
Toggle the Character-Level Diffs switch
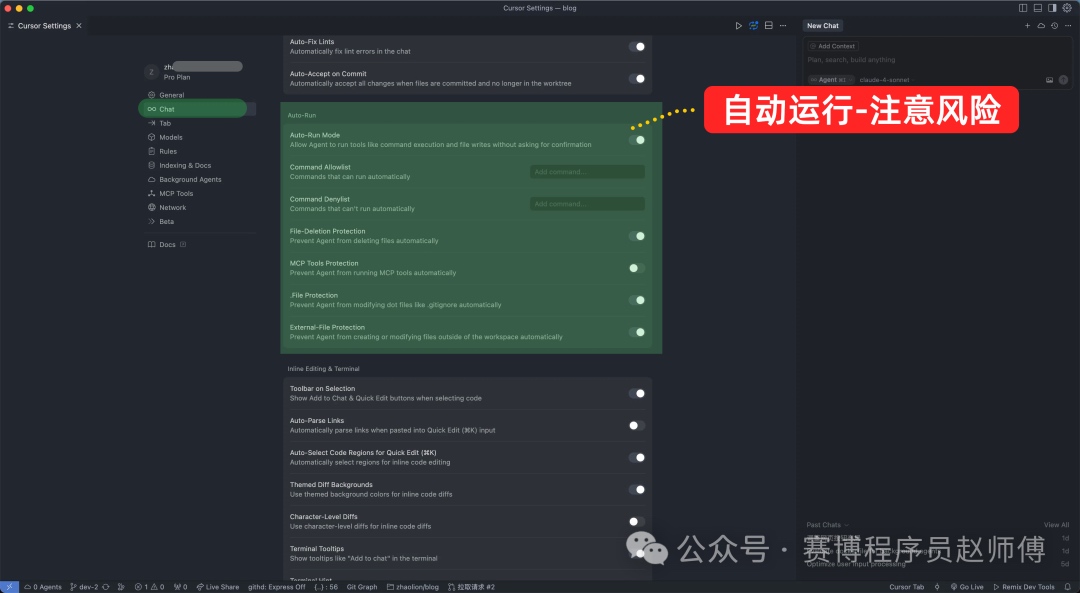pyautogui.click(x=636, y=521)
